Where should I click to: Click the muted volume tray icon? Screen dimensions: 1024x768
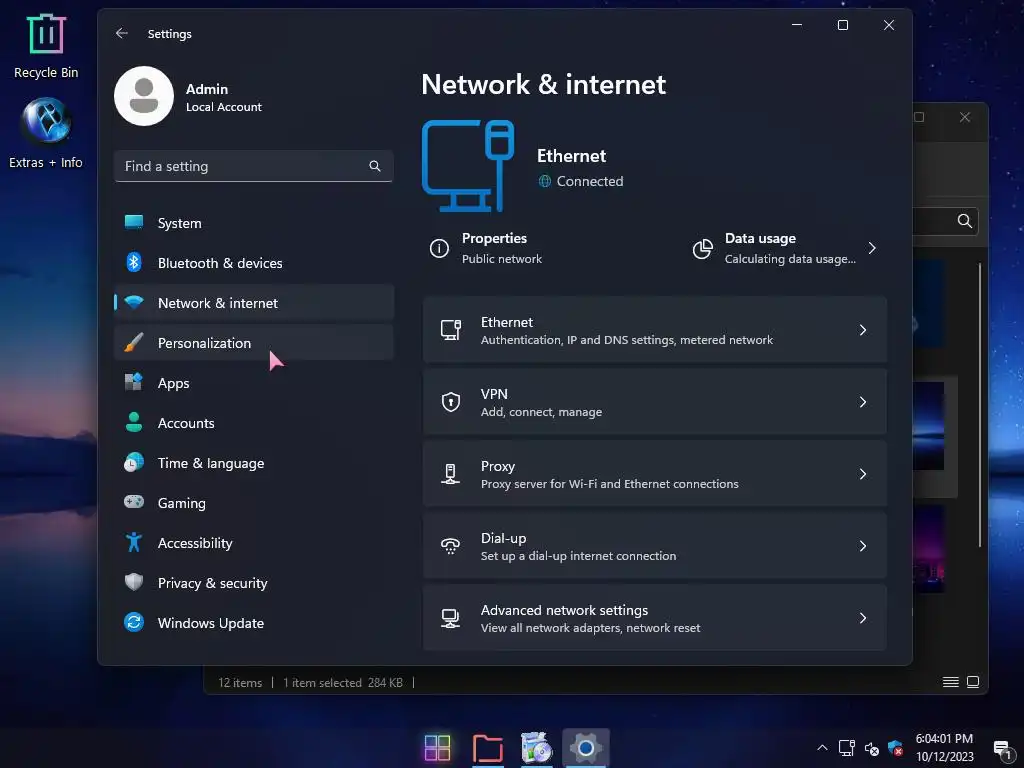click(x=871, y=748)
